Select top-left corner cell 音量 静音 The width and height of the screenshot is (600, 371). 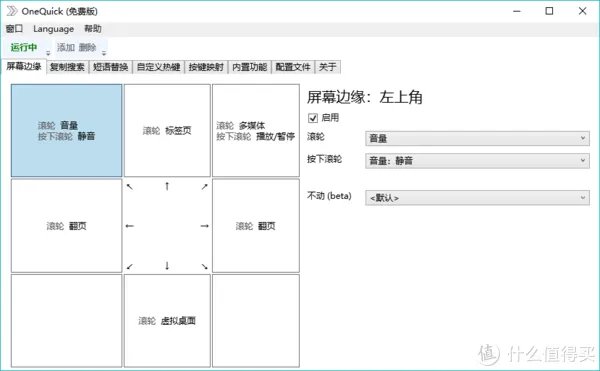(x=67, y=131)
